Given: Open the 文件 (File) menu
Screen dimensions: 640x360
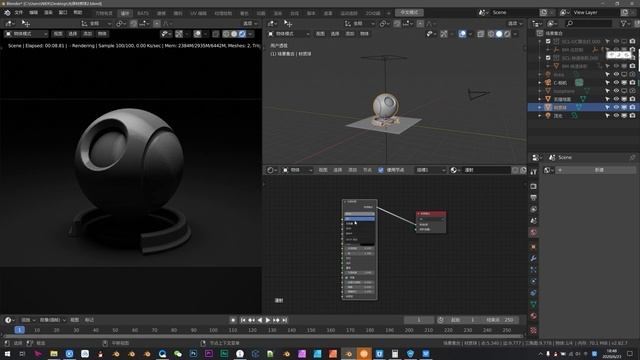Looking at the screenshot, I should click(19, 13).
